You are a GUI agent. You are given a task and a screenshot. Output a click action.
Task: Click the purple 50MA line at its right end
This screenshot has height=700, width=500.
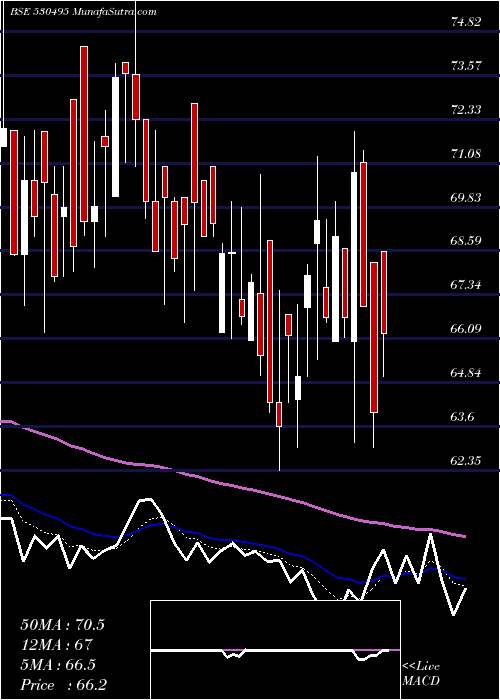coord(464,536)
